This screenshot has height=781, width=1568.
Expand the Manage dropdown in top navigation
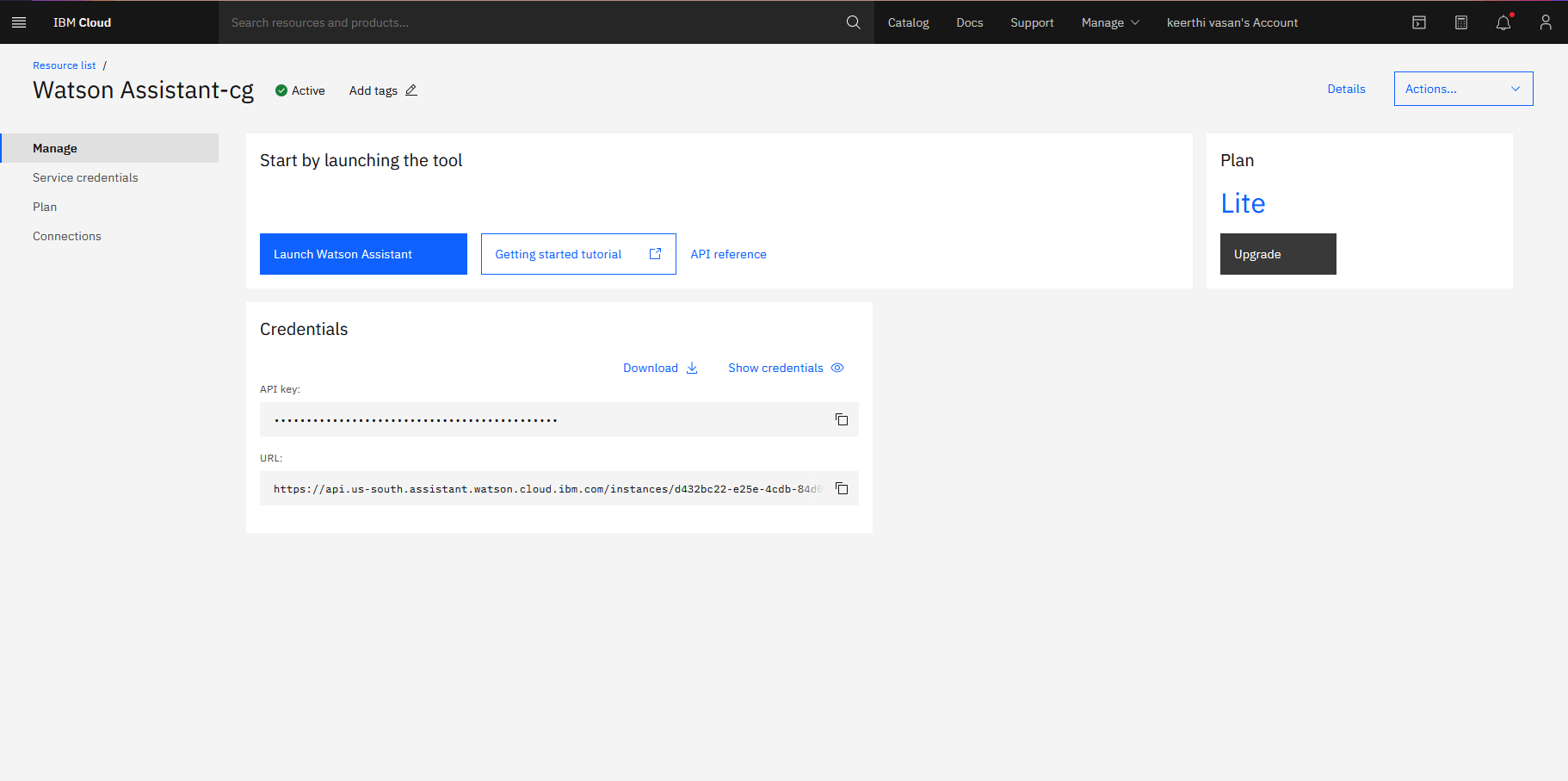coord(1109,22)
